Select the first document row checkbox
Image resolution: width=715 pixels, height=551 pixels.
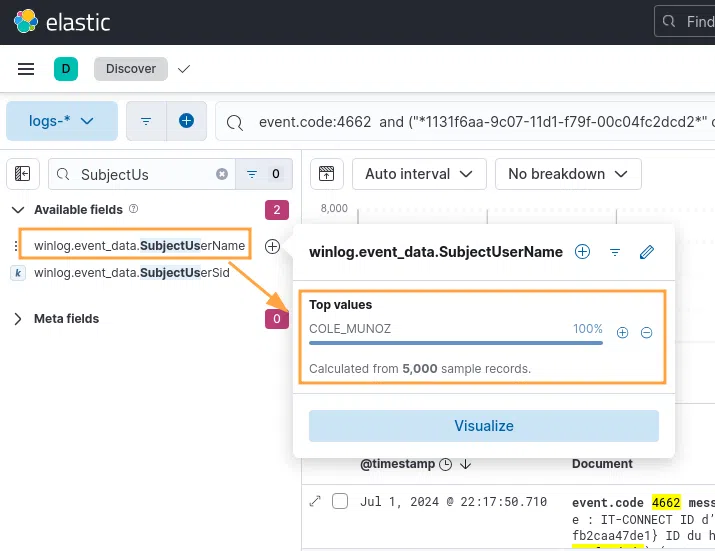tap(340, 501)
